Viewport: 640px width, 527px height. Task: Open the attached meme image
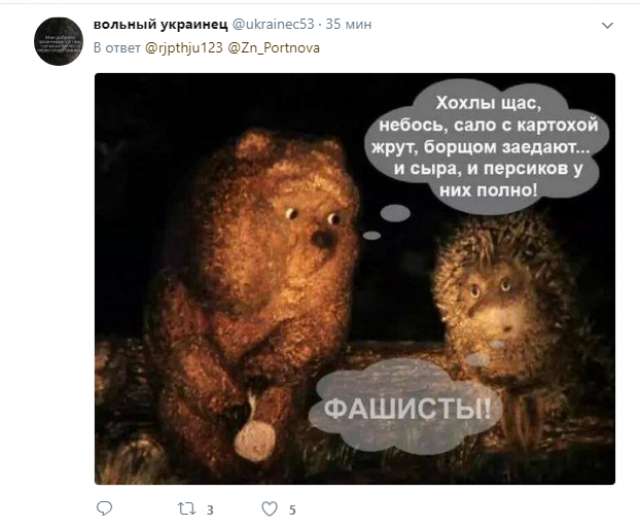pos(355,279)
